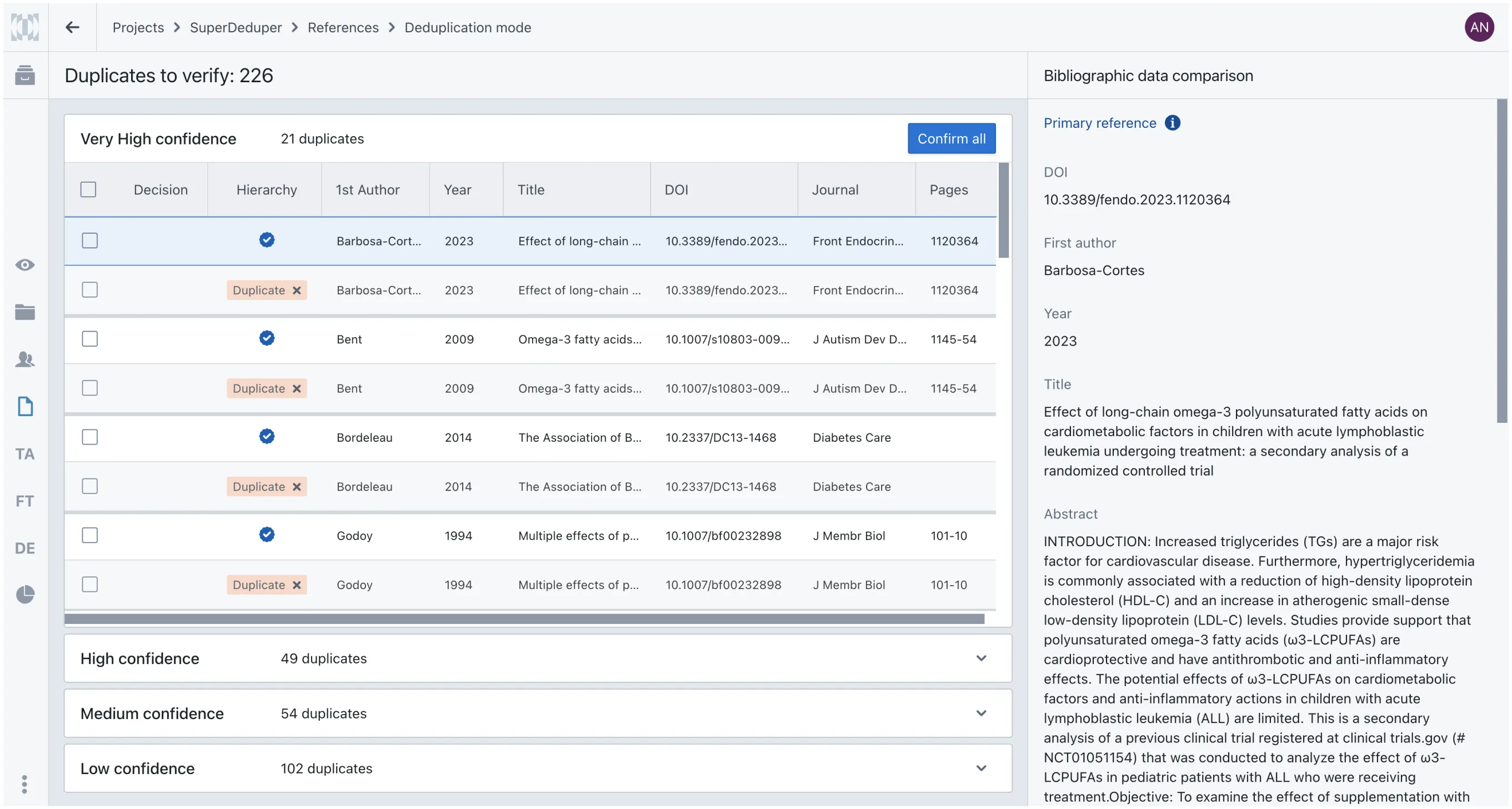Select the References document icon in the sidebar

tap(24, 406)
